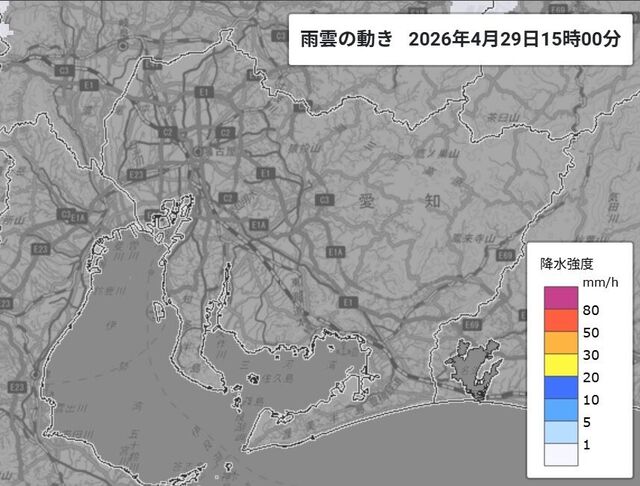Click the legend value label 80
Screen dimensions: 640x486
[591, 310]
